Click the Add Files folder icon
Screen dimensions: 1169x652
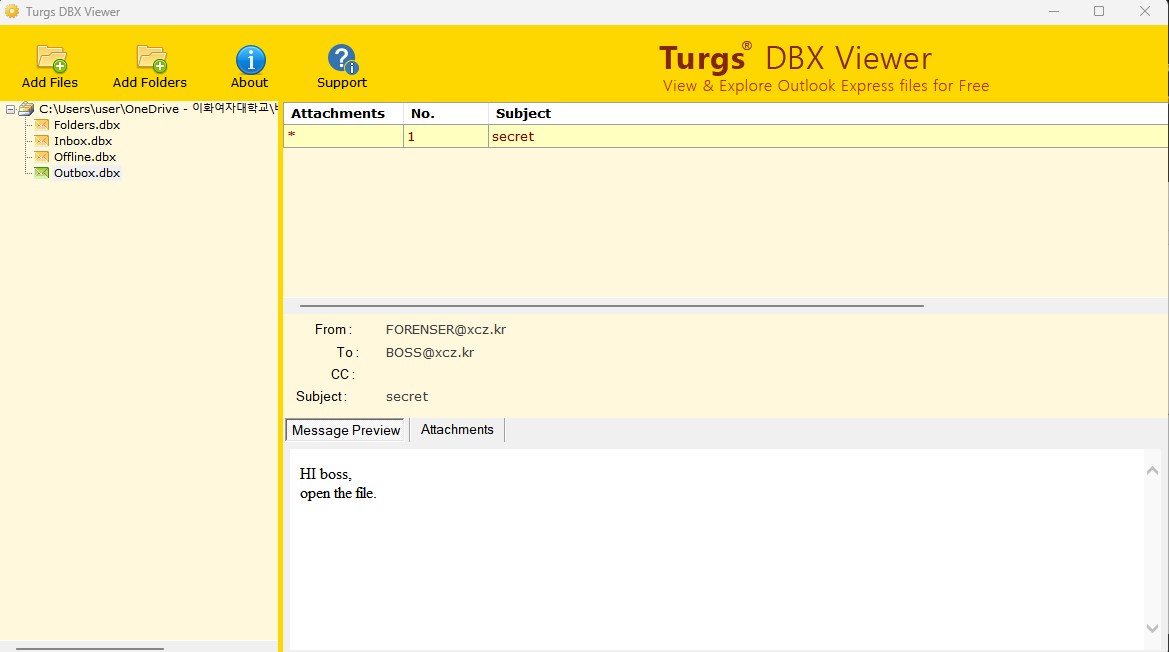(x=51, y=59)
